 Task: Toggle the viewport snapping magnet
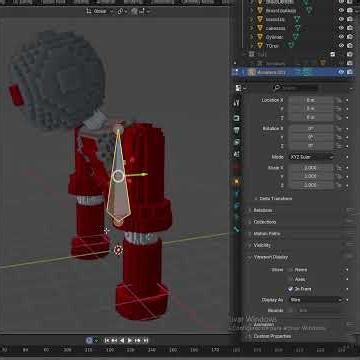[134, 11]
